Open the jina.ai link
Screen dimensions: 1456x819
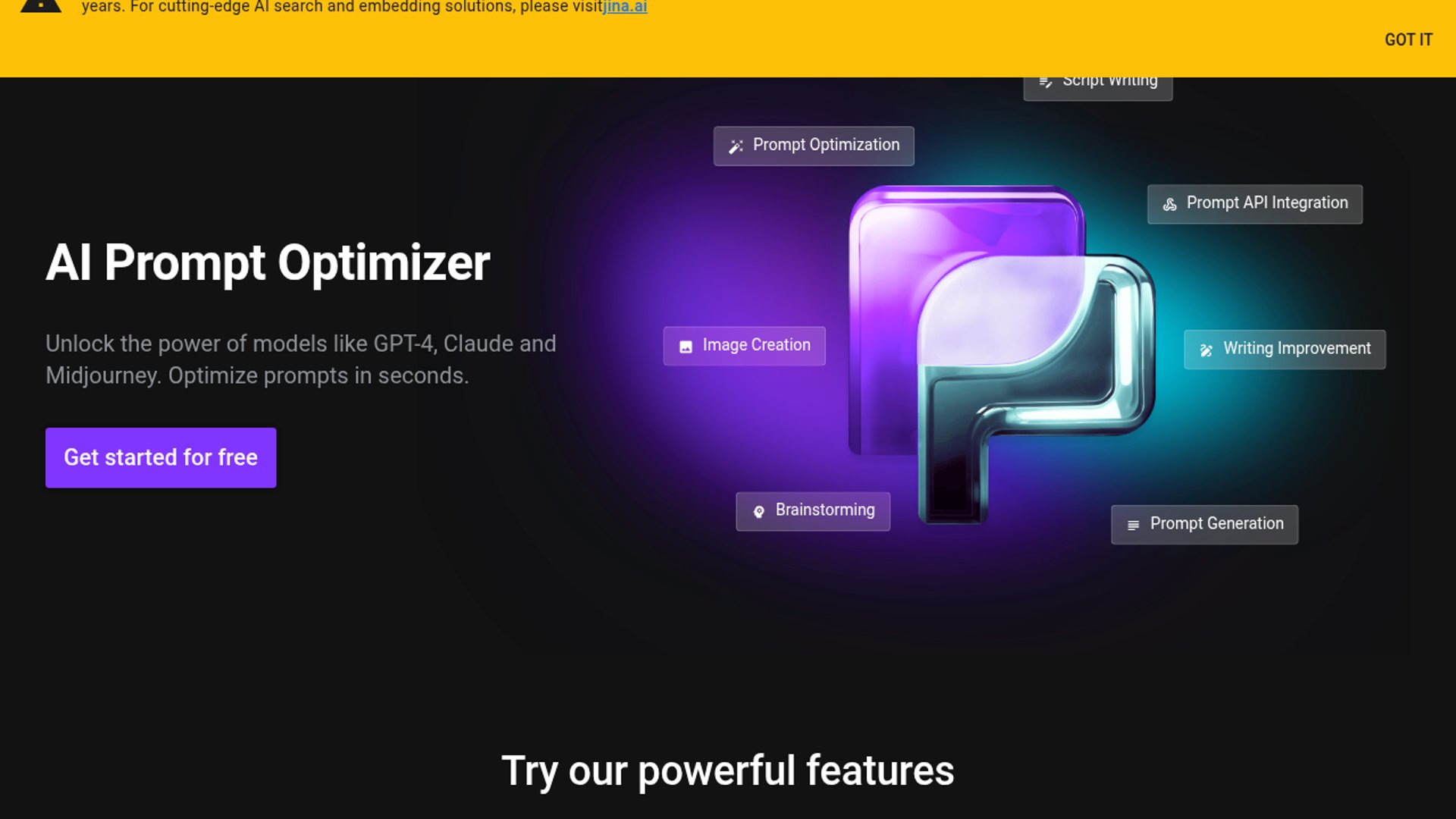625,8
